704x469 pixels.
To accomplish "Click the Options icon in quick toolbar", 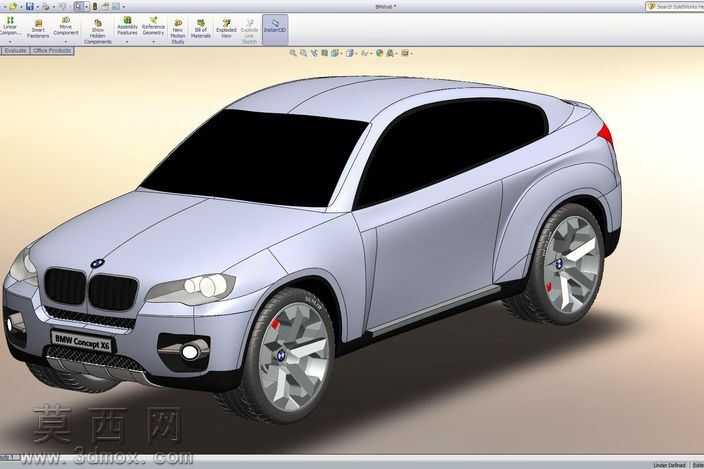I will coord(116,6).
